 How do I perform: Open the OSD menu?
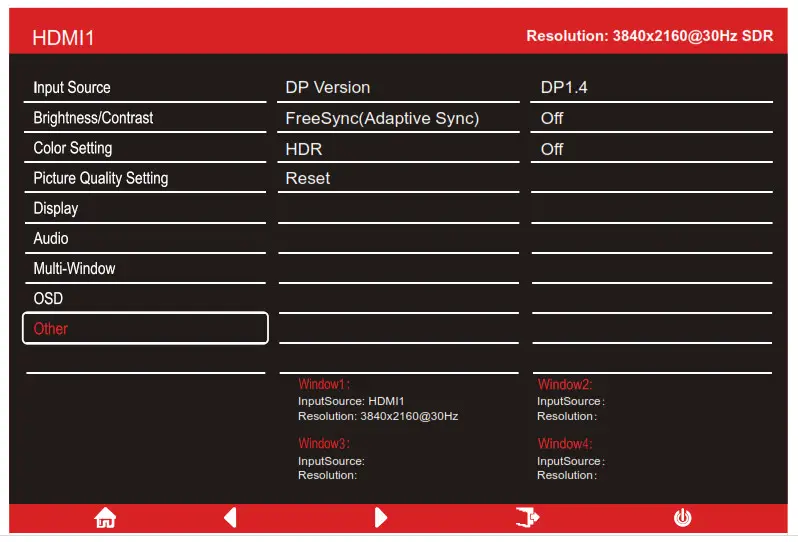pyautogui.click(x=145, y=298)
